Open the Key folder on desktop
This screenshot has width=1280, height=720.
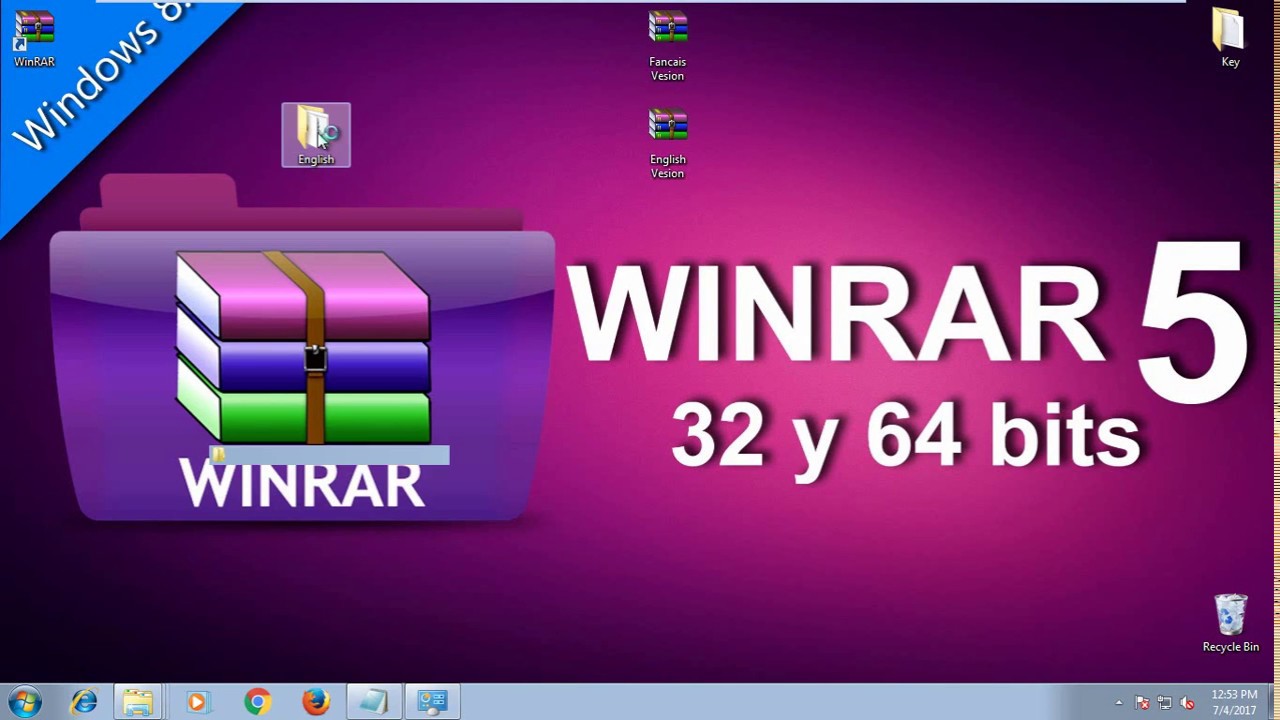click(1230, 38)
